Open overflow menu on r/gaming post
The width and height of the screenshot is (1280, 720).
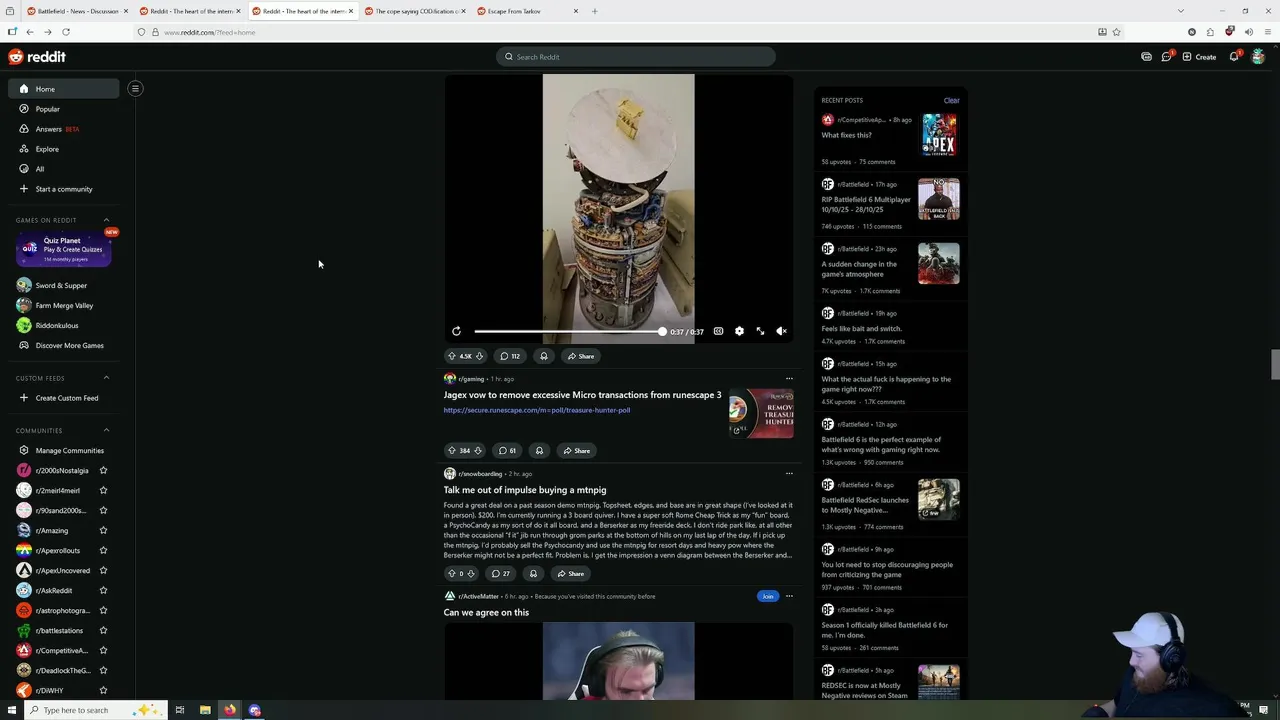click(789, 379)
